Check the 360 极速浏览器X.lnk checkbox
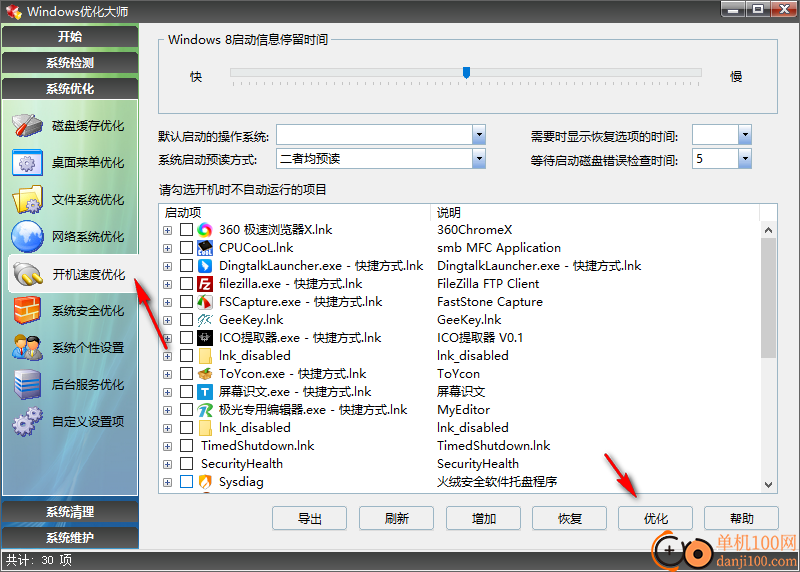The width and height of the screenshot is (800, 572). click(x=187, y=230)
